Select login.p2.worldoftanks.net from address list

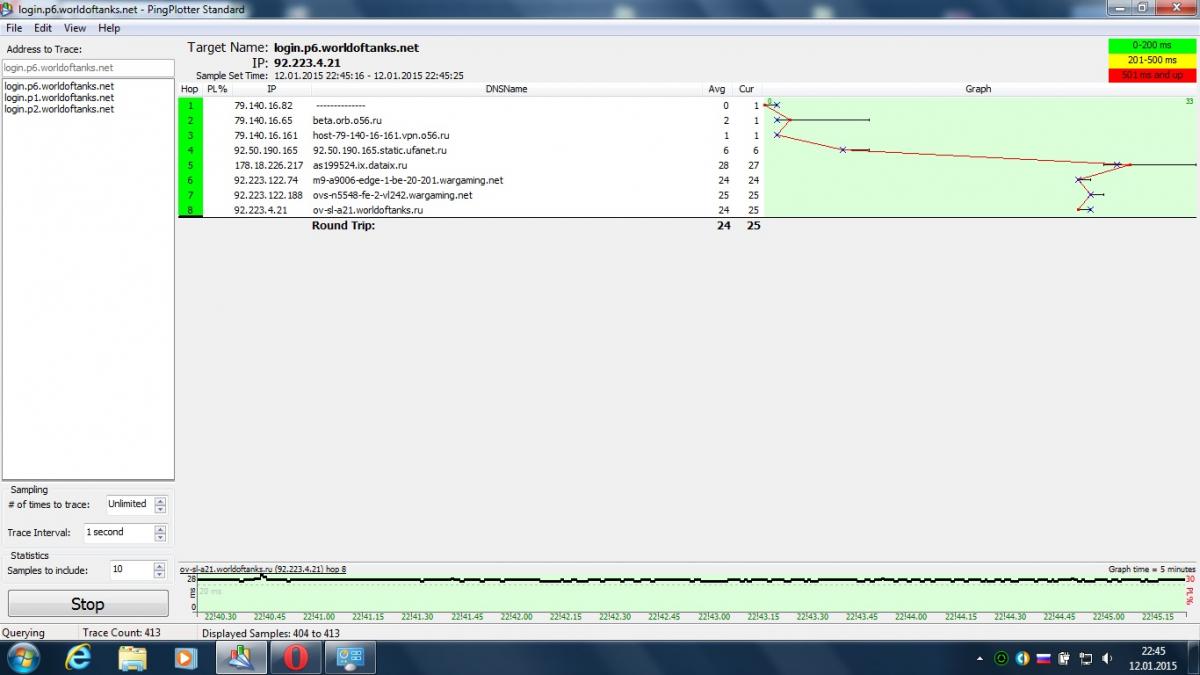(59, 109)
